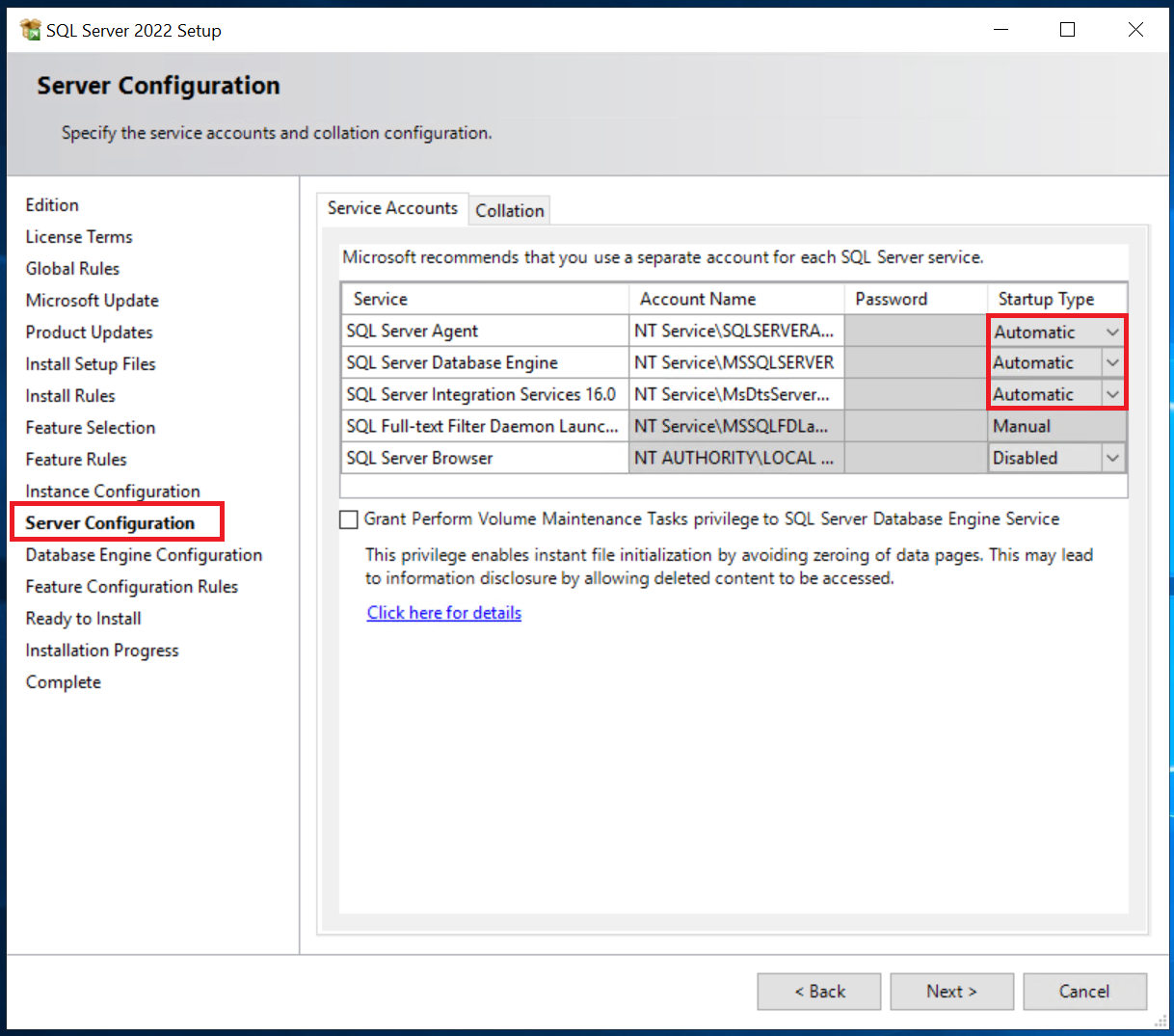Minimize the SQL Server 2022 Setup window
Screen dimensions: 1174x1036
point(1001,30)
